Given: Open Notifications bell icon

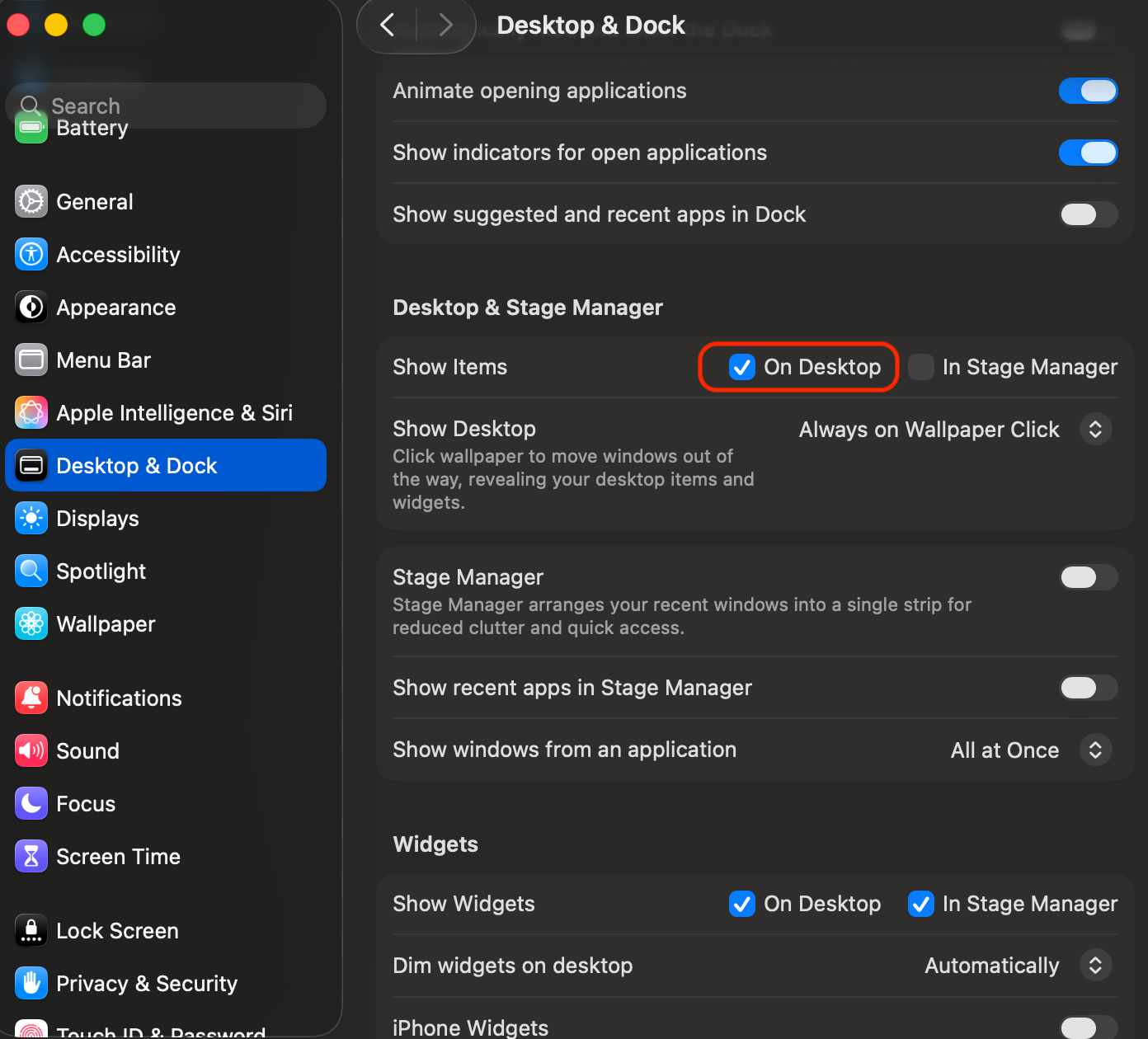Looking at the screenshot, I should pyautogui.click(x=31, y=698).
